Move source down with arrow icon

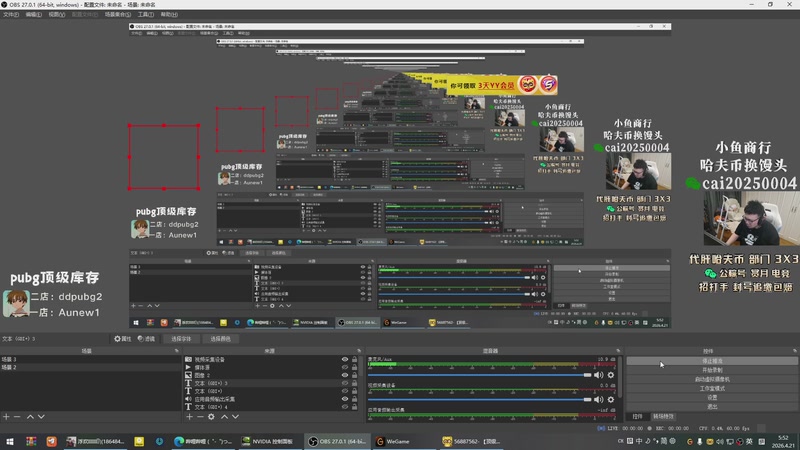235,417
